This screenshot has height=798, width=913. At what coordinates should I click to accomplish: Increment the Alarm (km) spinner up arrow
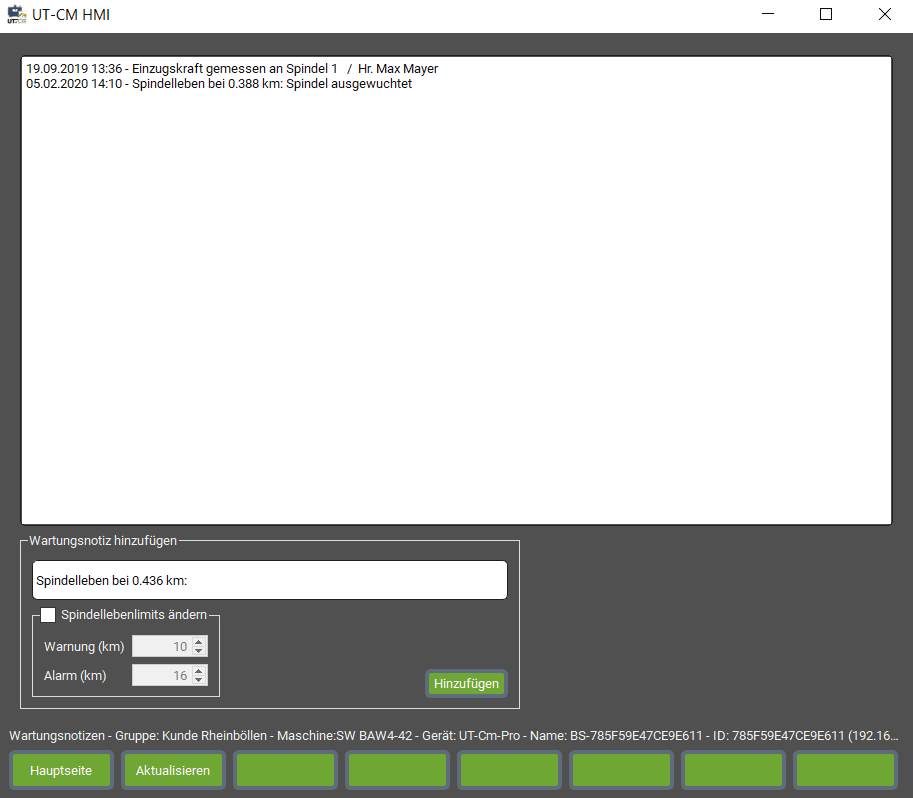pos(200,671)
